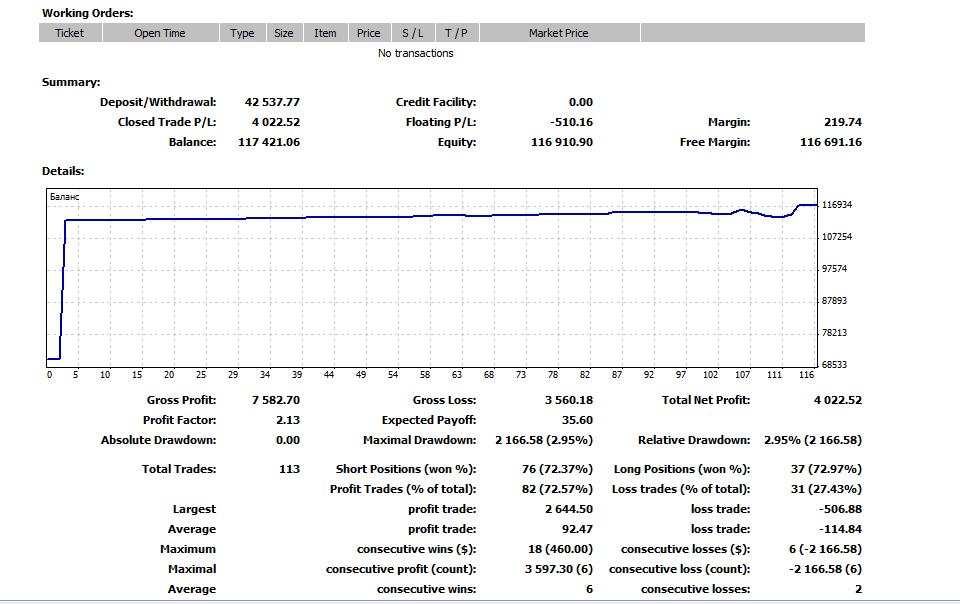Select the Equity value 116 910.90
This screenshot has height=604, width=960.
(561, 142)
